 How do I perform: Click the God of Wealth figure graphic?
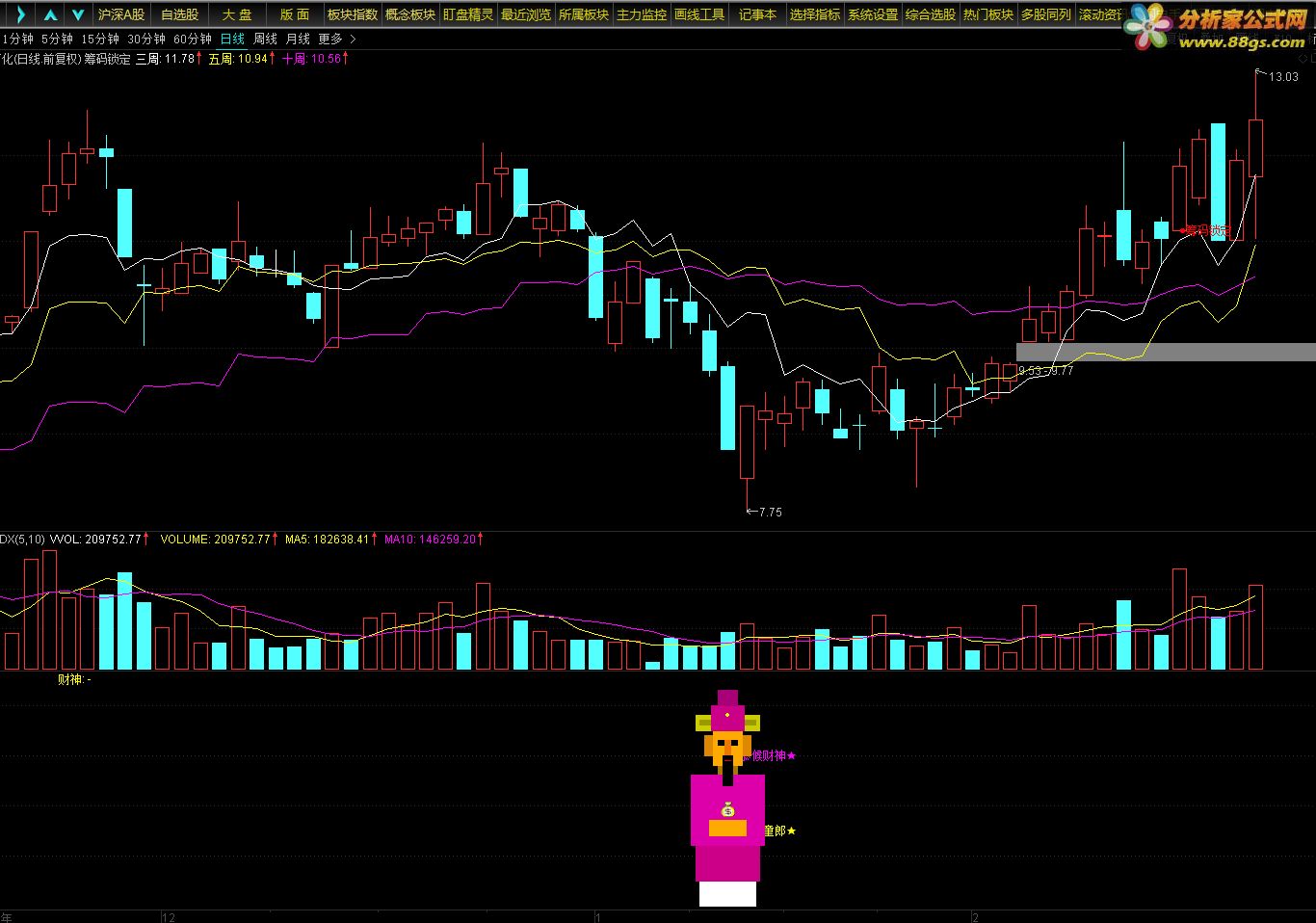(x=727, y=798)
